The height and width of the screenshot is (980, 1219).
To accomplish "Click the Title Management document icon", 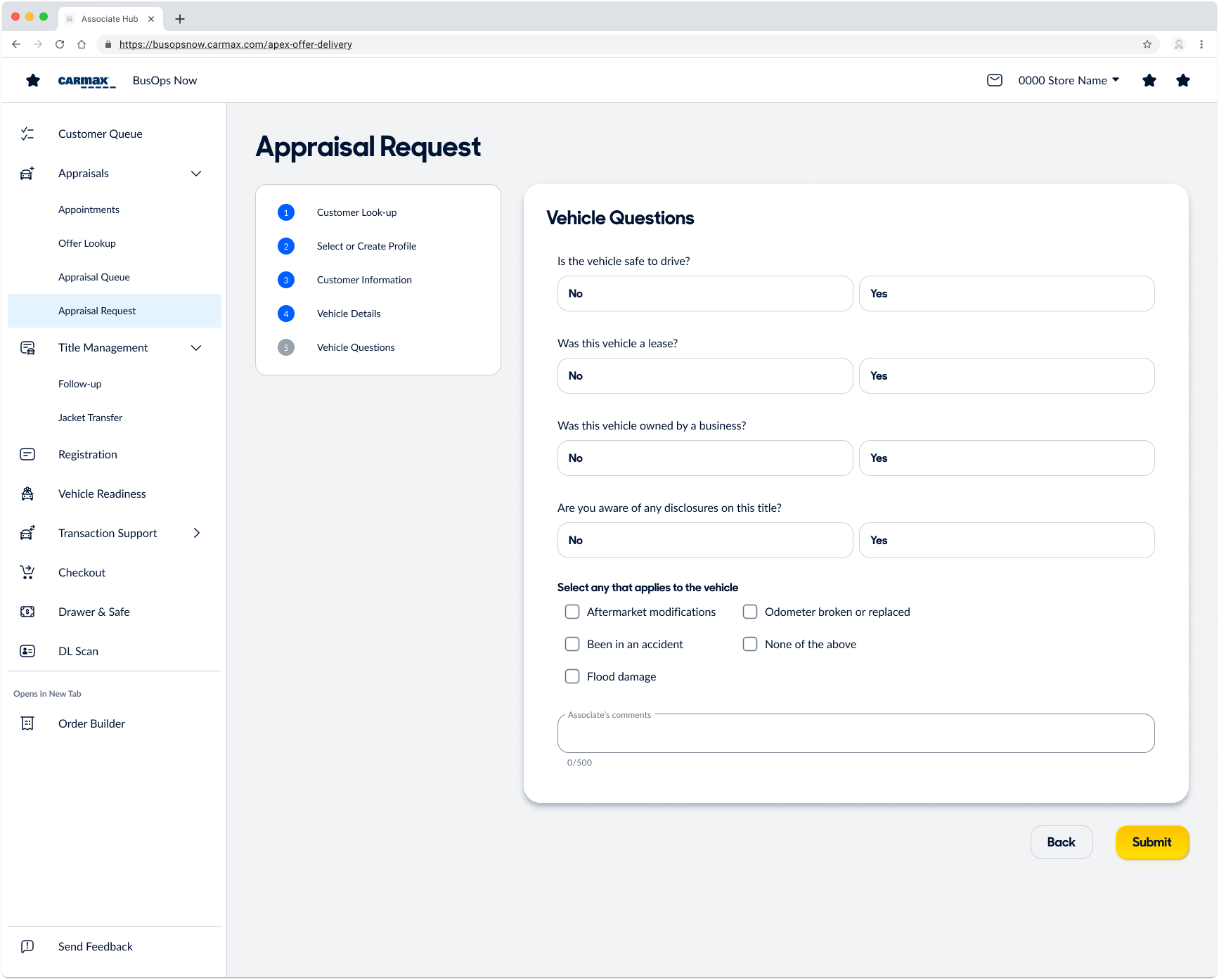I will [27, 347].
